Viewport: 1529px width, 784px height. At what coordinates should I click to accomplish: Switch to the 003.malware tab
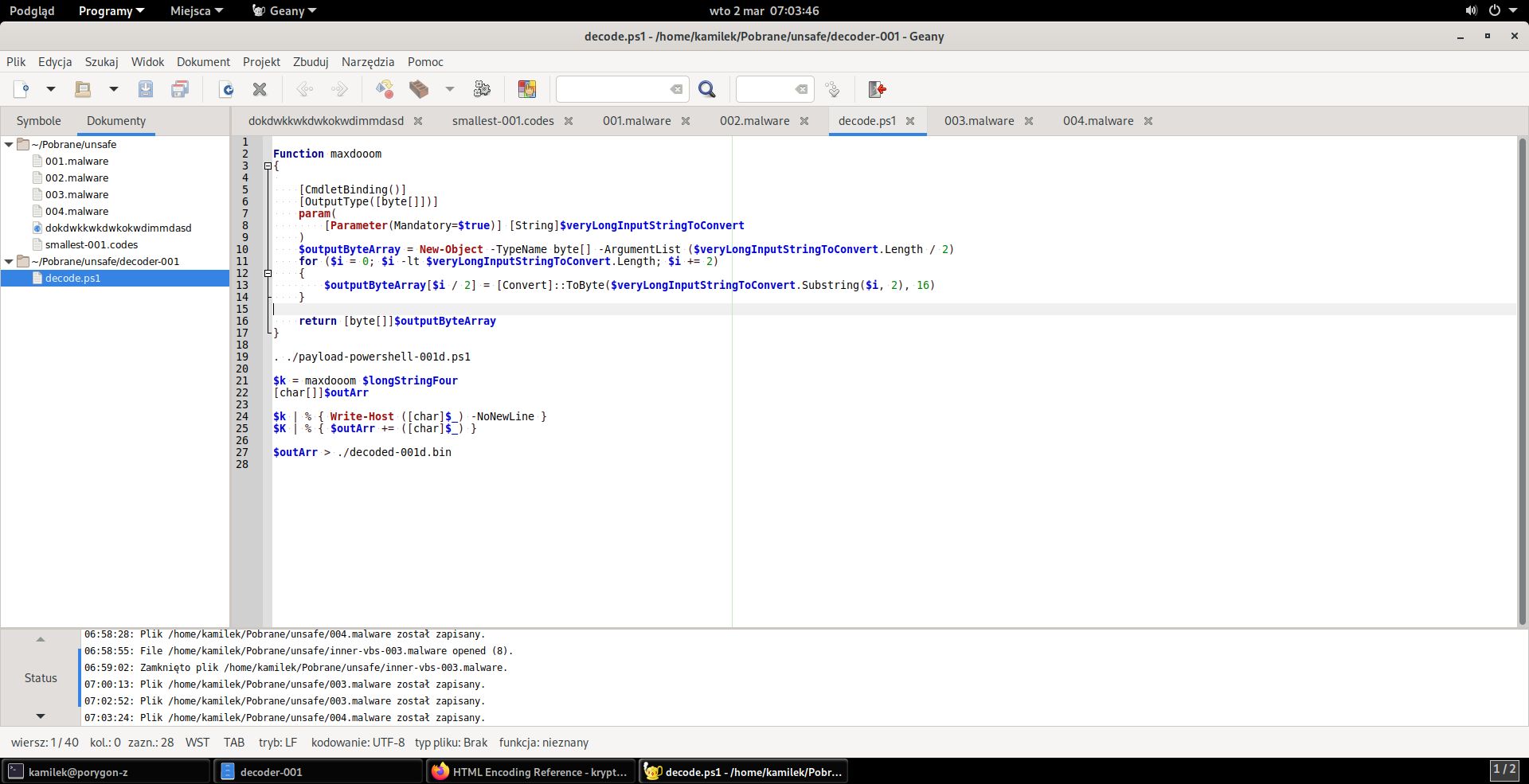pyautogui.click(x=979, y=121)
